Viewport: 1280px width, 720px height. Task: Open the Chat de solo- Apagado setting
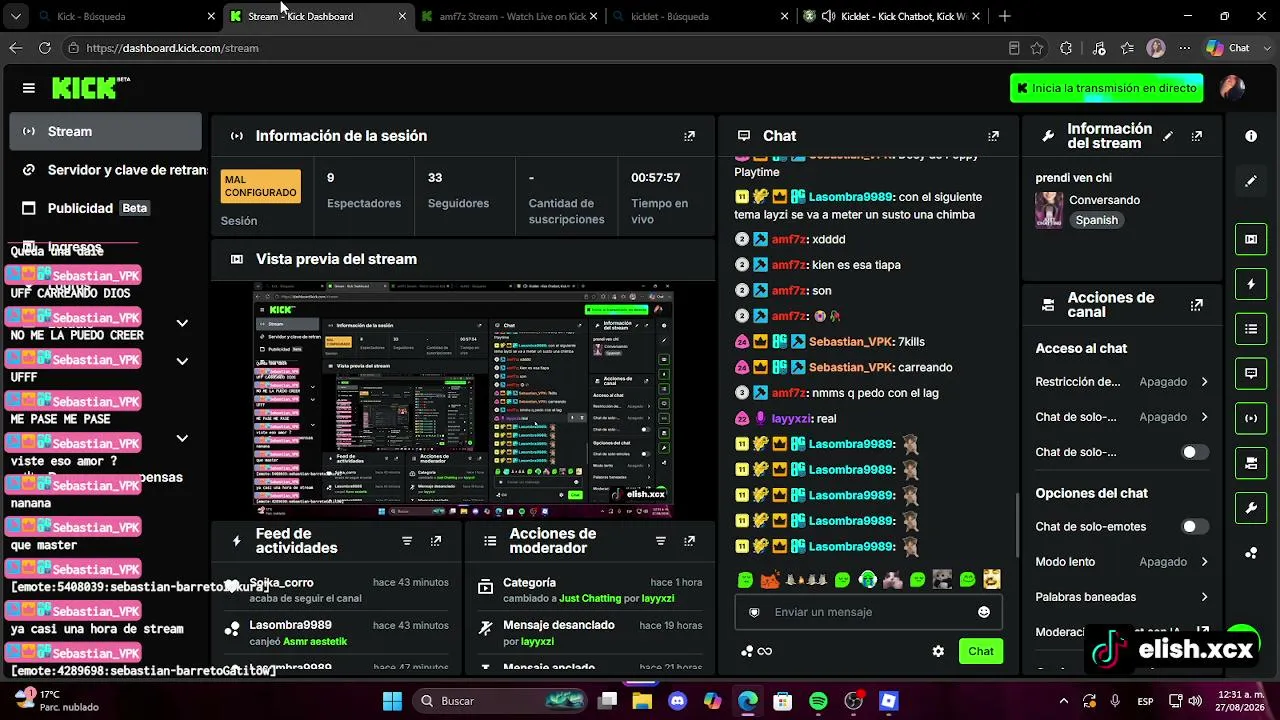pyautogui.click(x=1122, y=417)
